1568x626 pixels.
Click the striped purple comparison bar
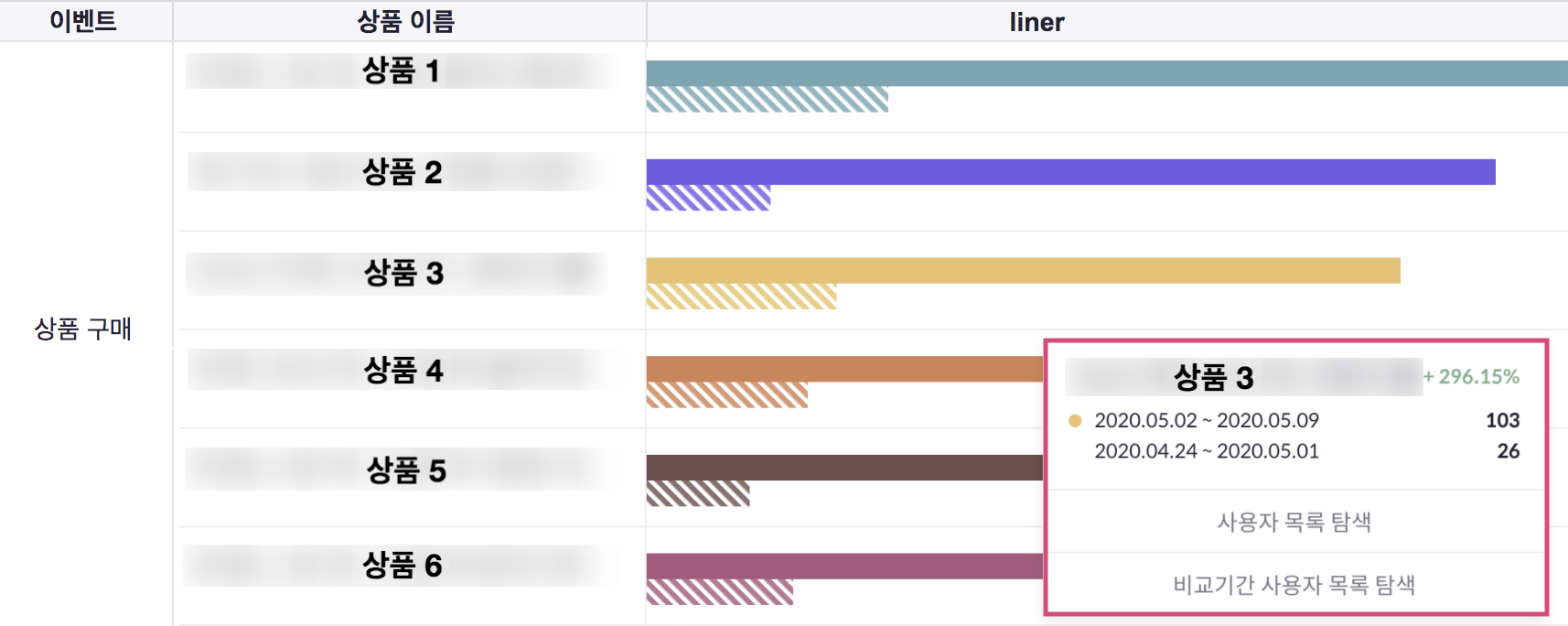pos(708,199)
